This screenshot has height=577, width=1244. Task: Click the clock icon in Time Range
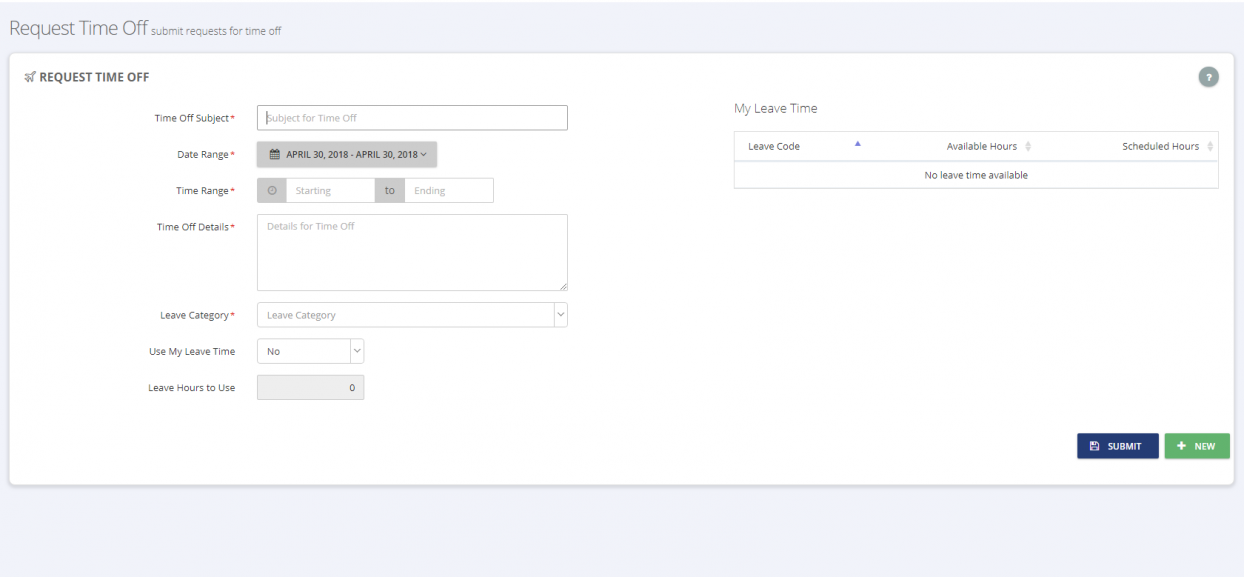[x=272, y=190]
